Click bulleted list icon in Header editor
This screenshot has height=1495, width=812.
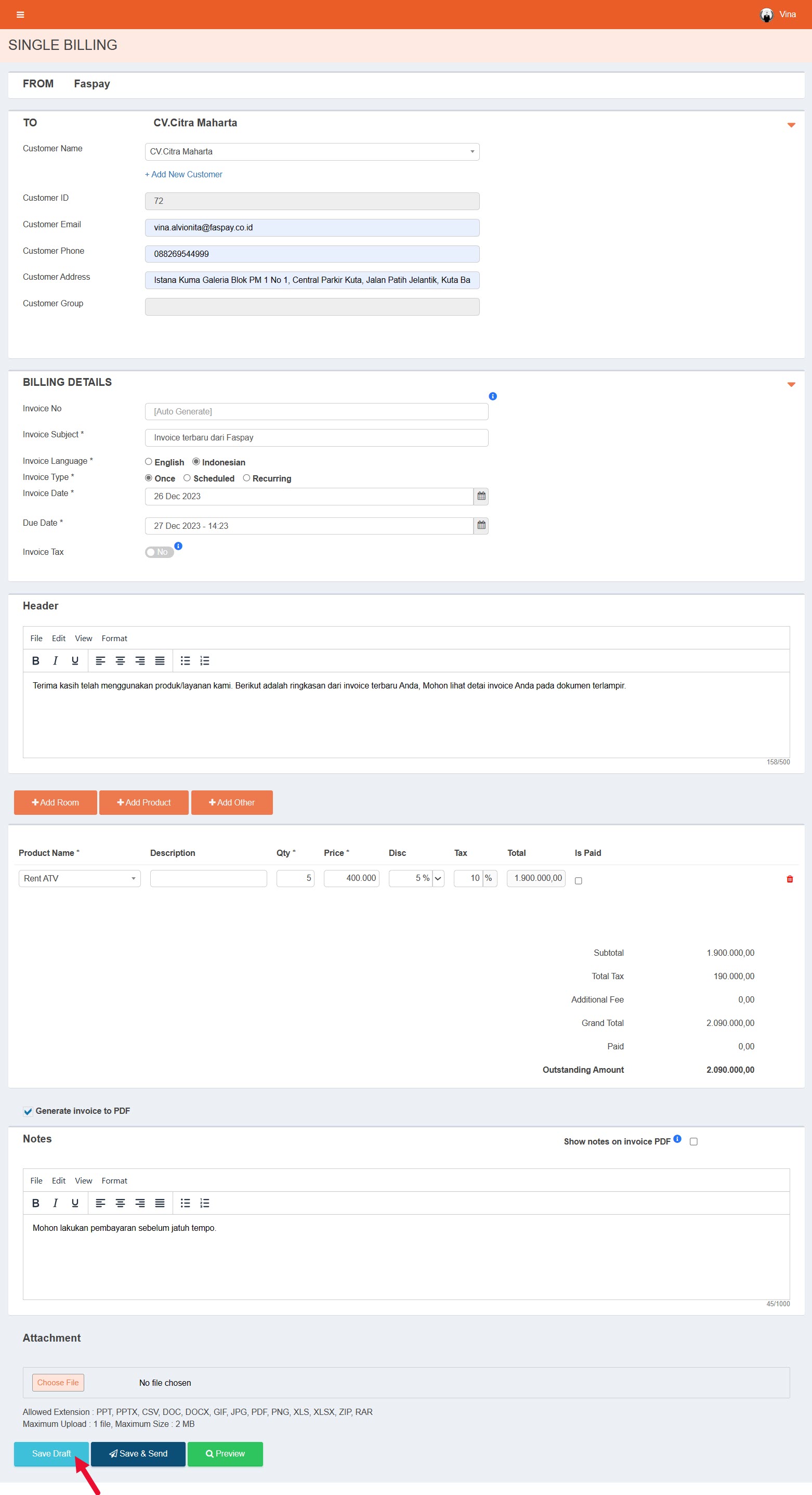[x=185, y=660]
